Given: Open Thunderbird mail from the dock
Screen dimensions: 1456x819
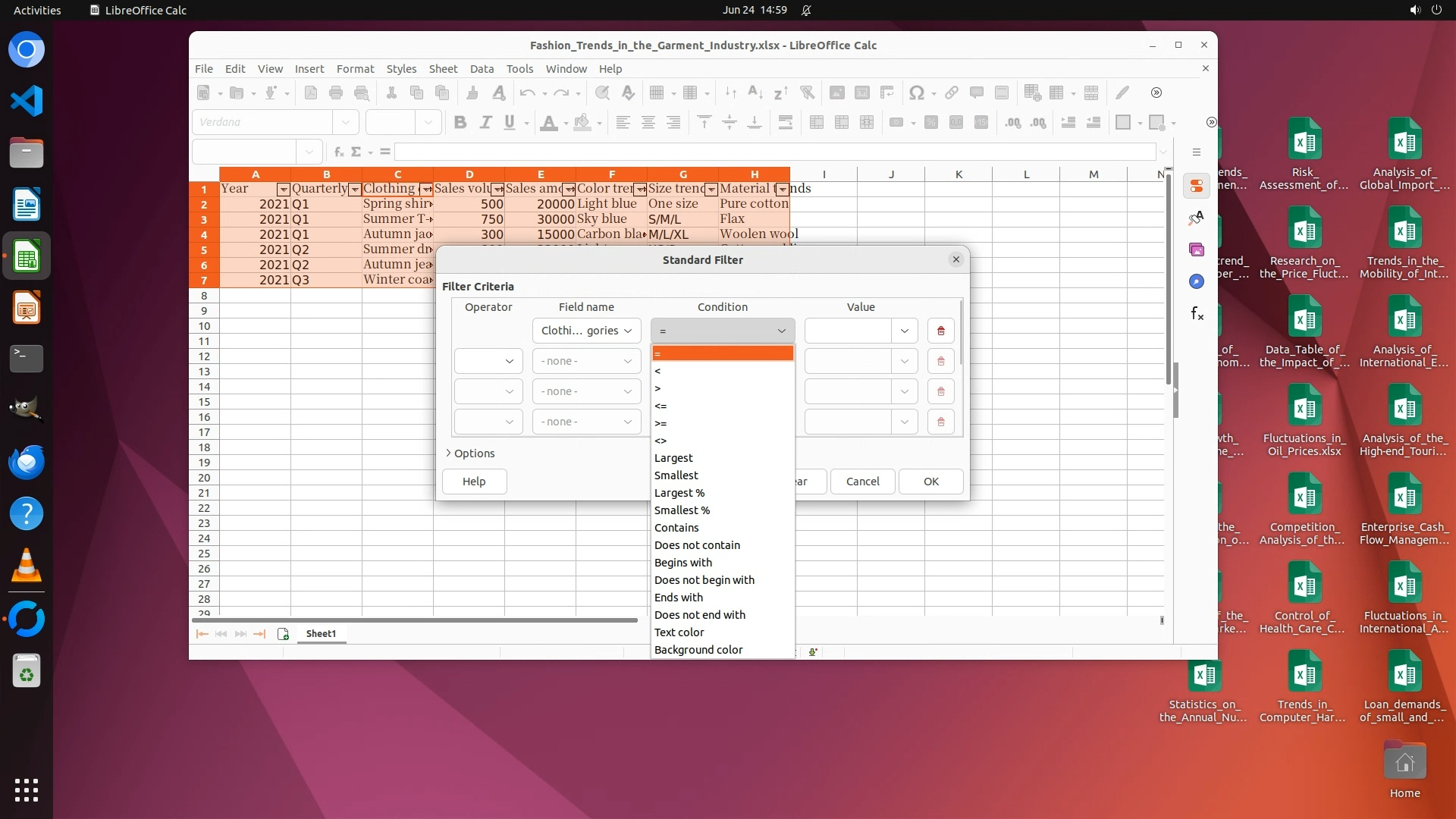Looking at the screenshot, I should [27, 462].
